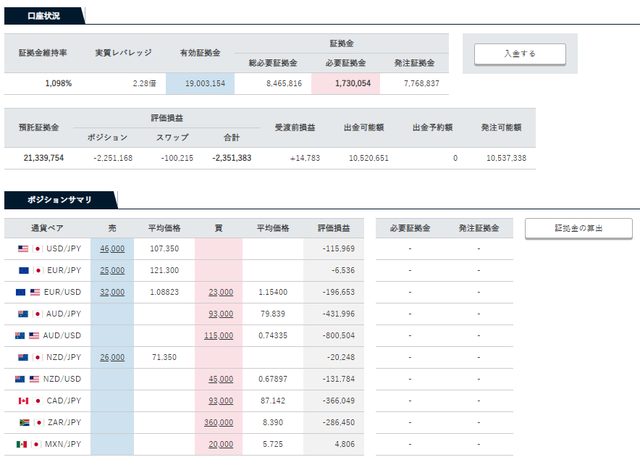
Task: Click the New Zealand flag beside NZD/JPY
Action: (x=23, y=357)
